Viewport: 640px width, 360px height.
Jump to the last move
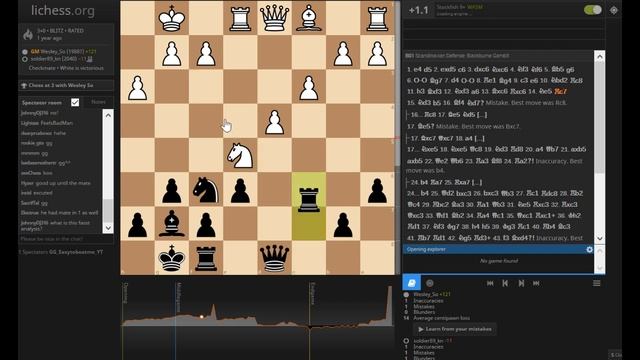coord(536,283)
